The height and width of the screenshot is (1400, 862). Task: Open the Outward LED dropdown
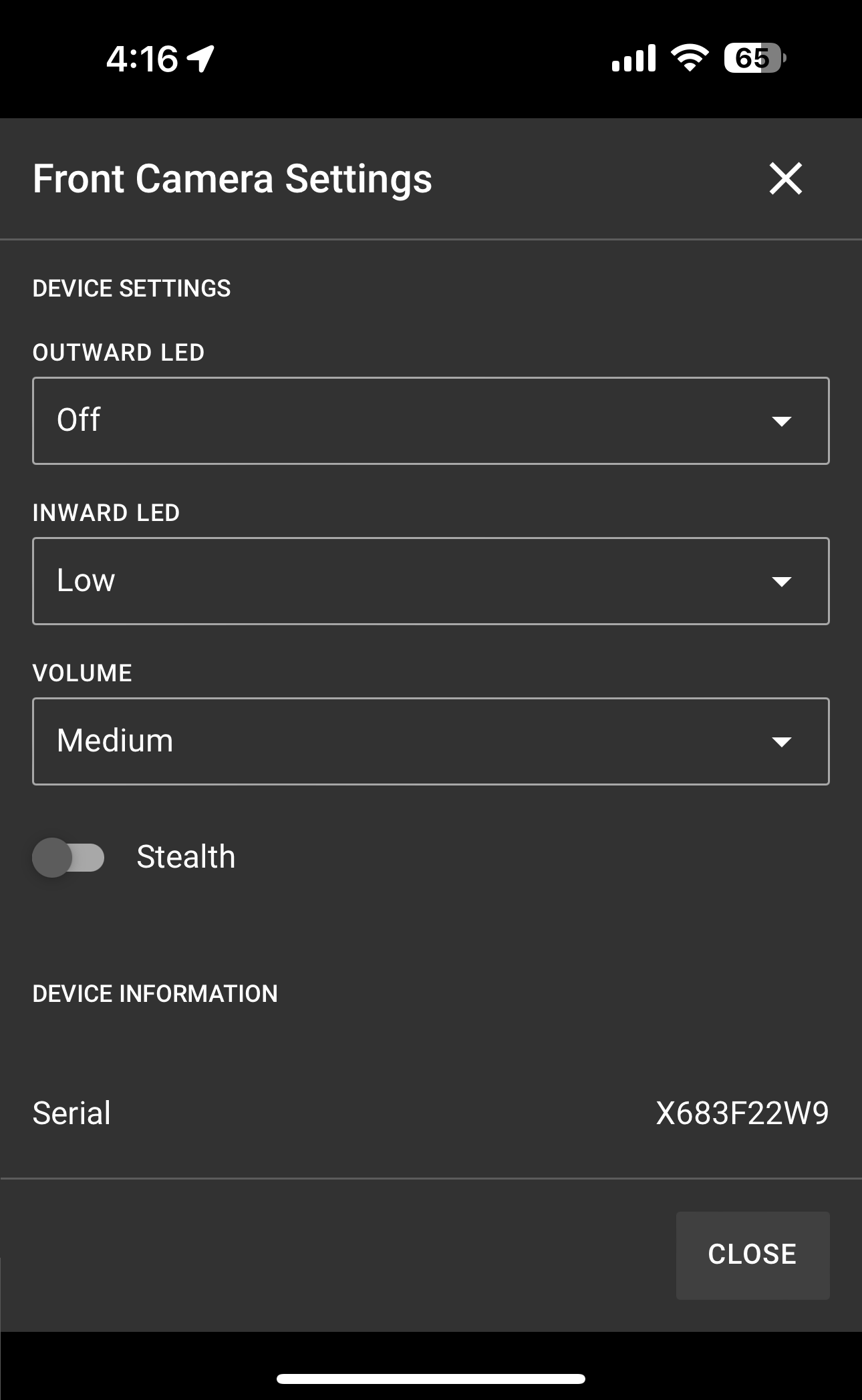[x=430, y=420]
